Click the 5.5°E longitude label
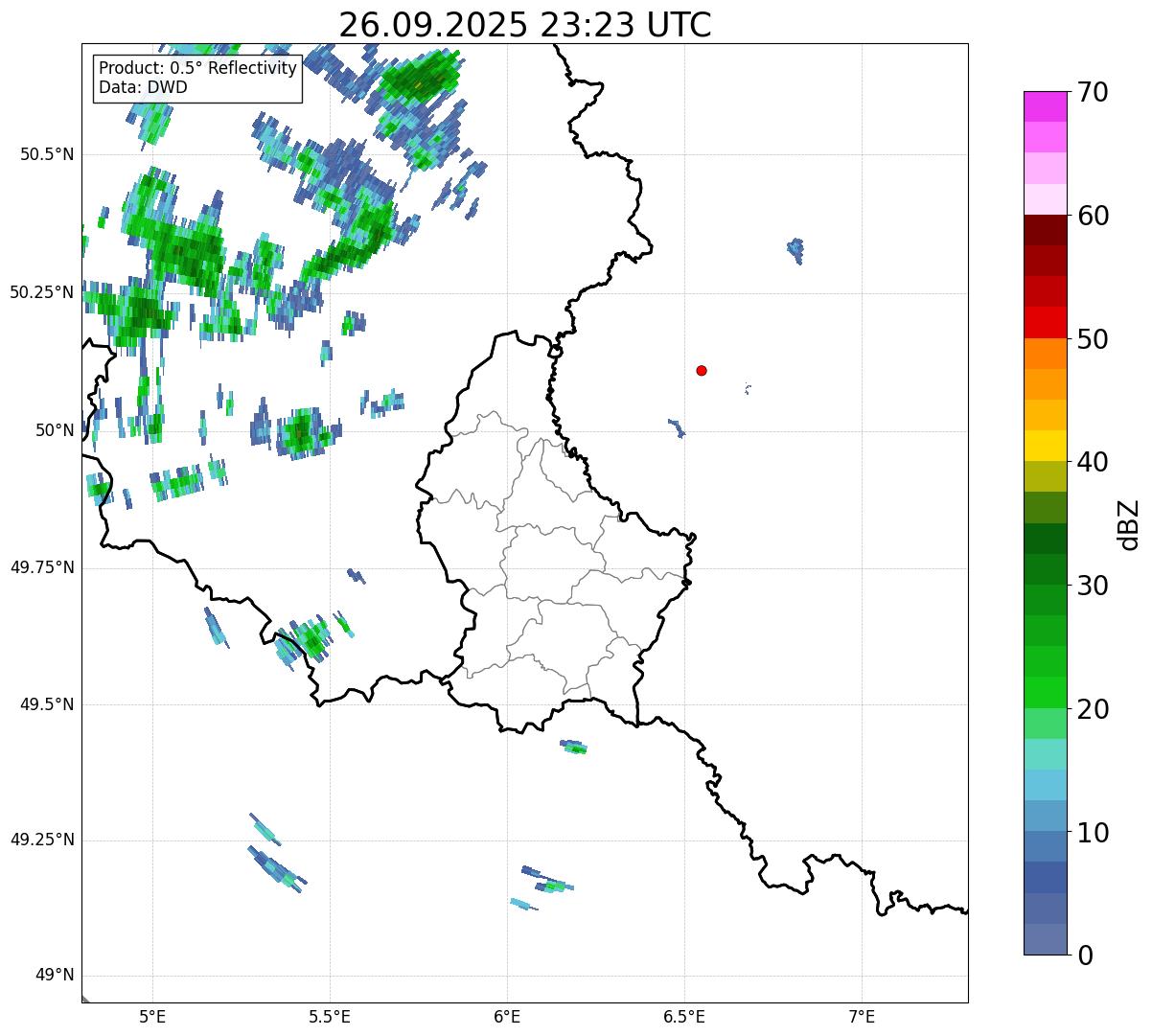This screenshot has height=1036, width=1152. pyautogui.click(x=330, y=1018)
